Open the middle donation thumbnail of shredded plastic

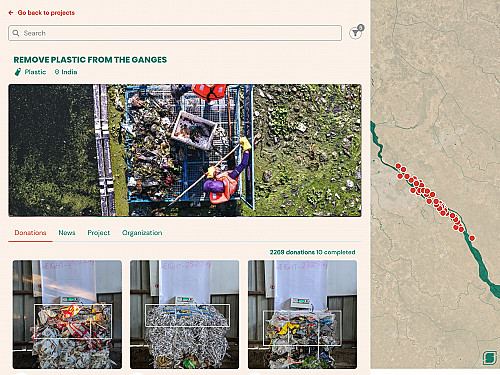[x=185, y=314]
